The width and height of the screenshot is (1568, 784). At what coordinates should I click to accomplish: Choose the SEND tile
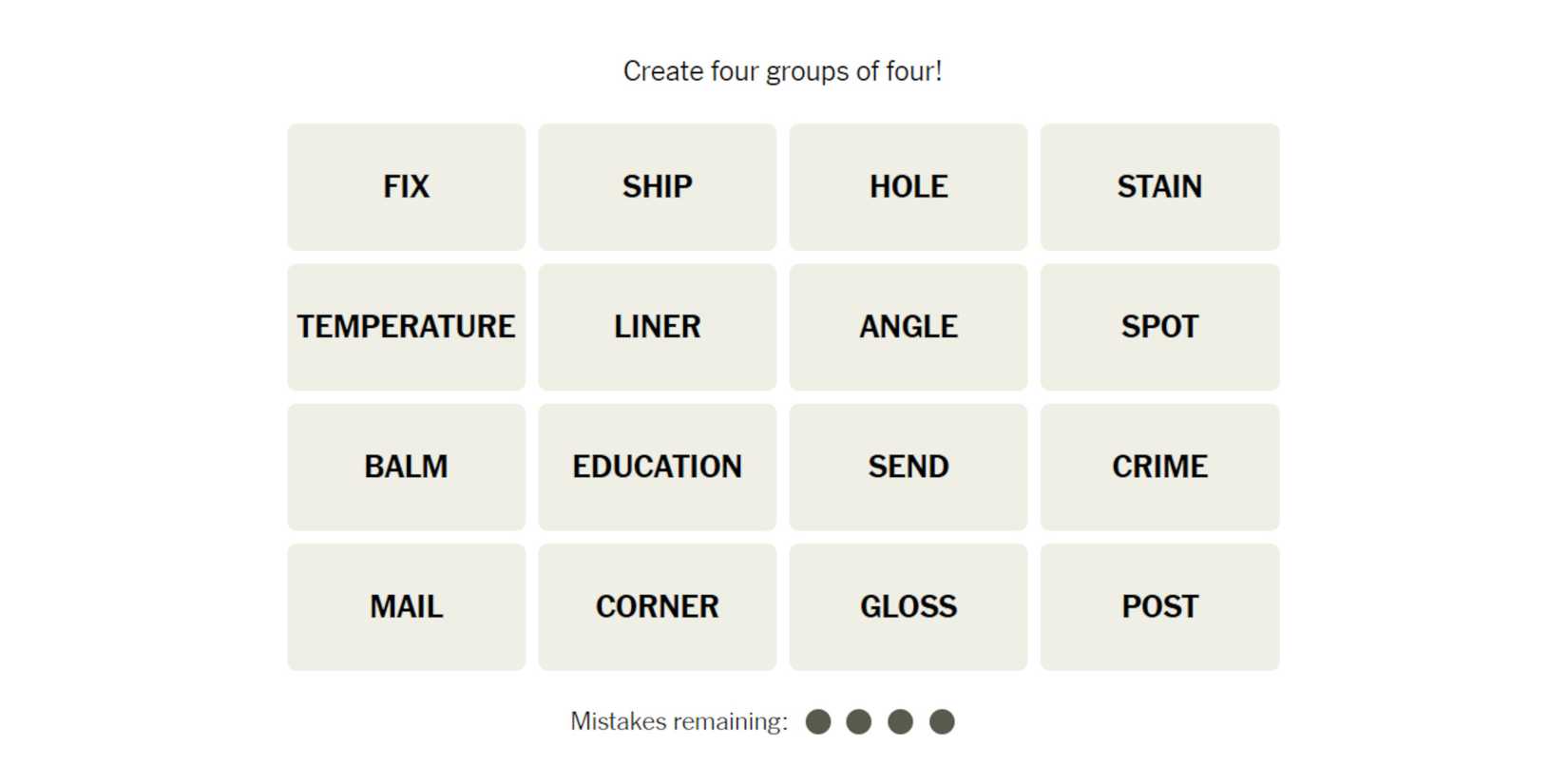click(x=908, y=467)
